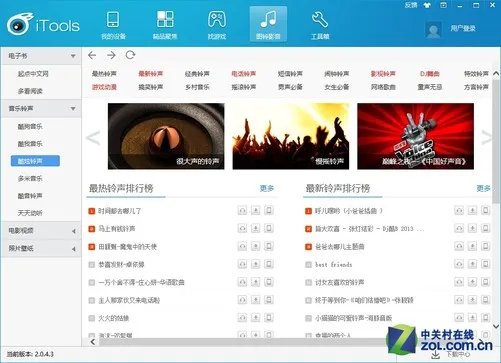The image size is (501, 363).
Task: Refresh the page with the circular arrow
Action: coord(130,55)
